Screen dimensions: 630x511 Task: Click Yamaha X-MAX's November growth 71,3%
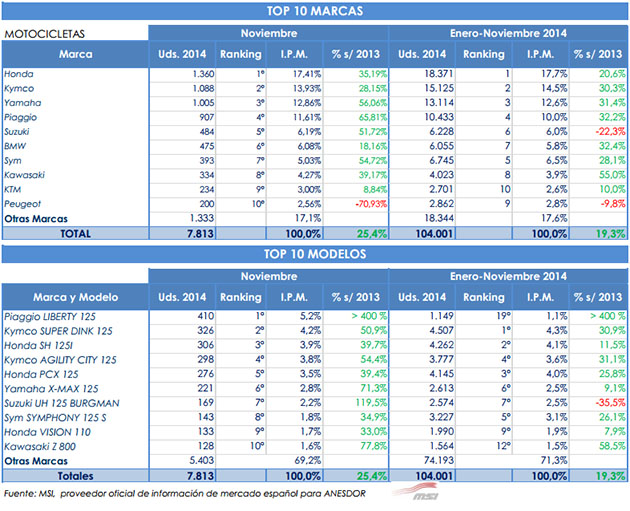pyautogui.click(x=374, y=388)
